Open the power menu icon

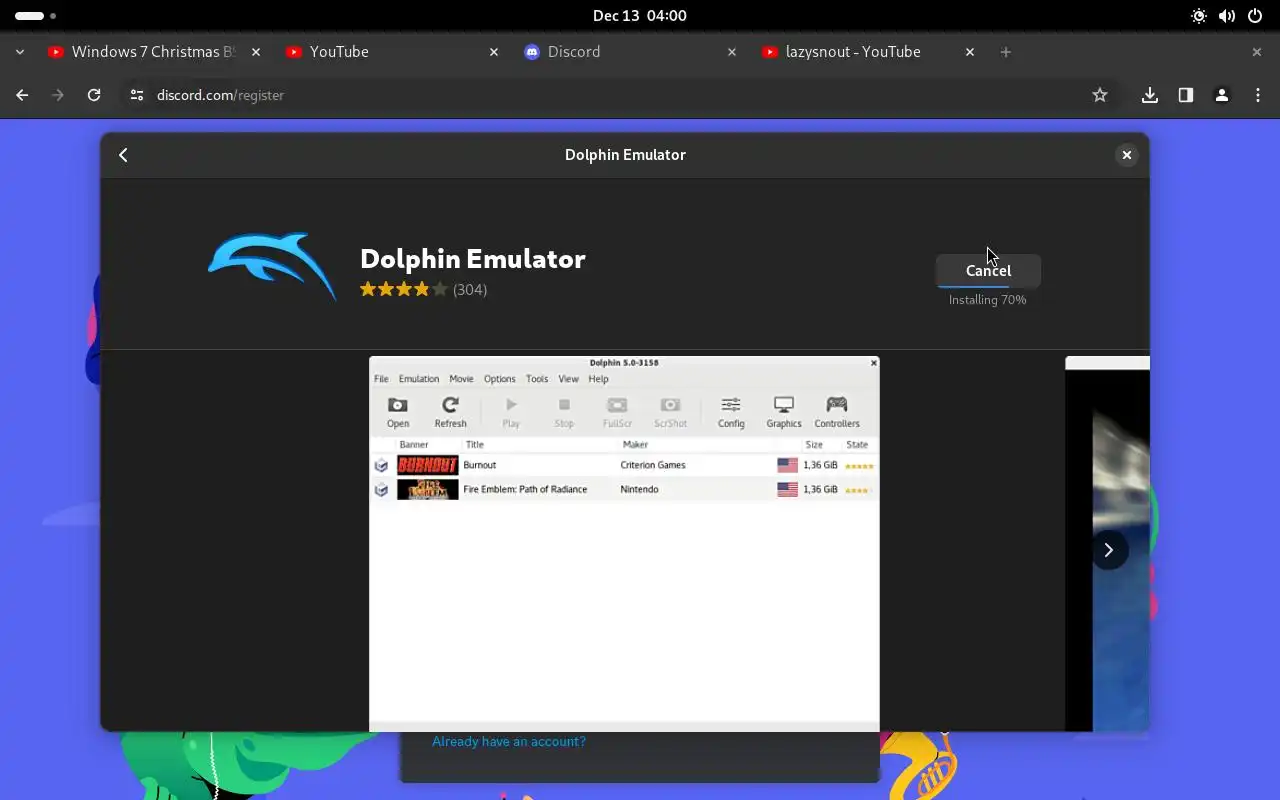1255,16
